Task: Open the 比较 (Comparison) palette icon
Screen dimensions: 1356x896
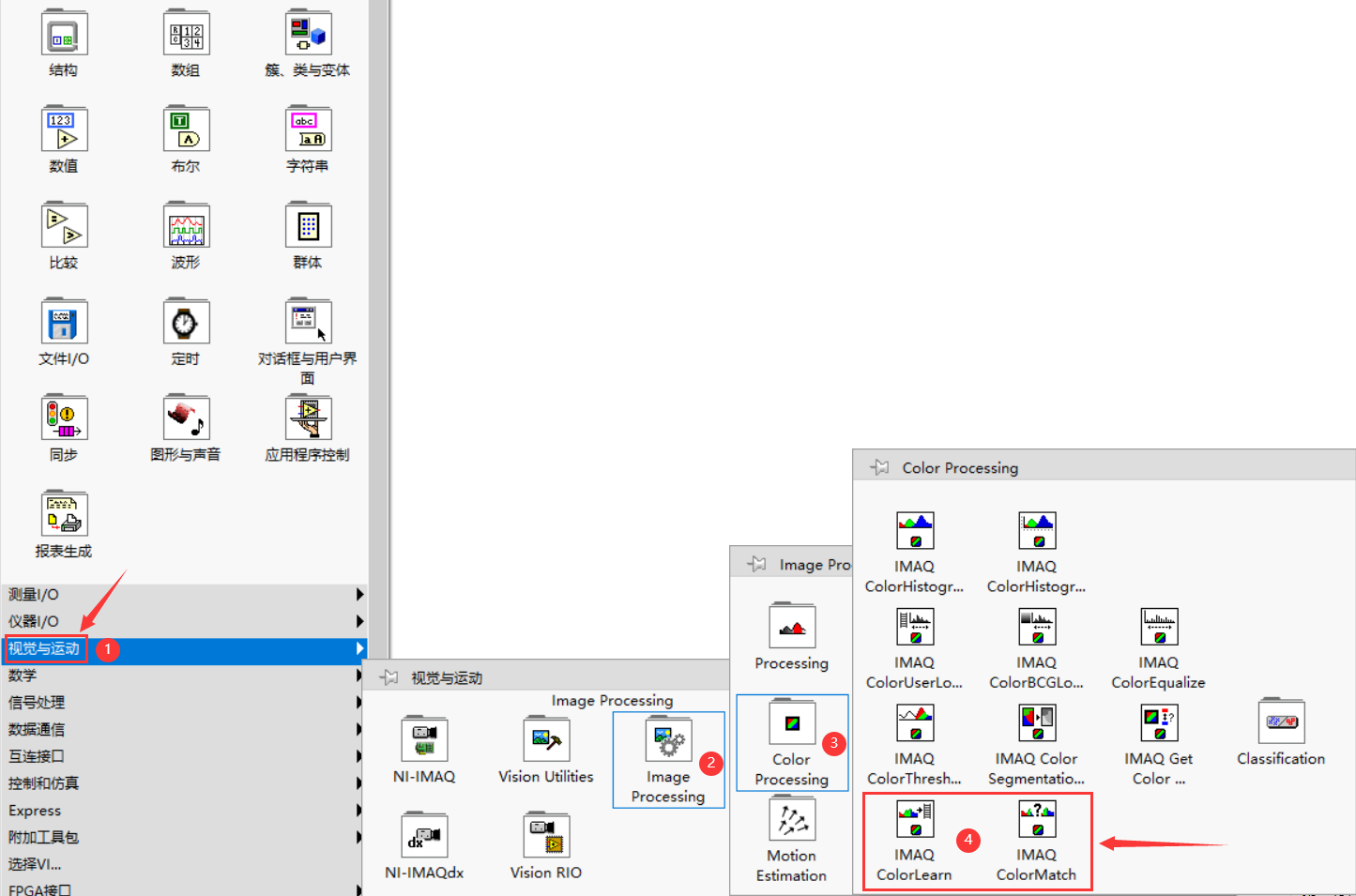Action: (x=64, y=226)
